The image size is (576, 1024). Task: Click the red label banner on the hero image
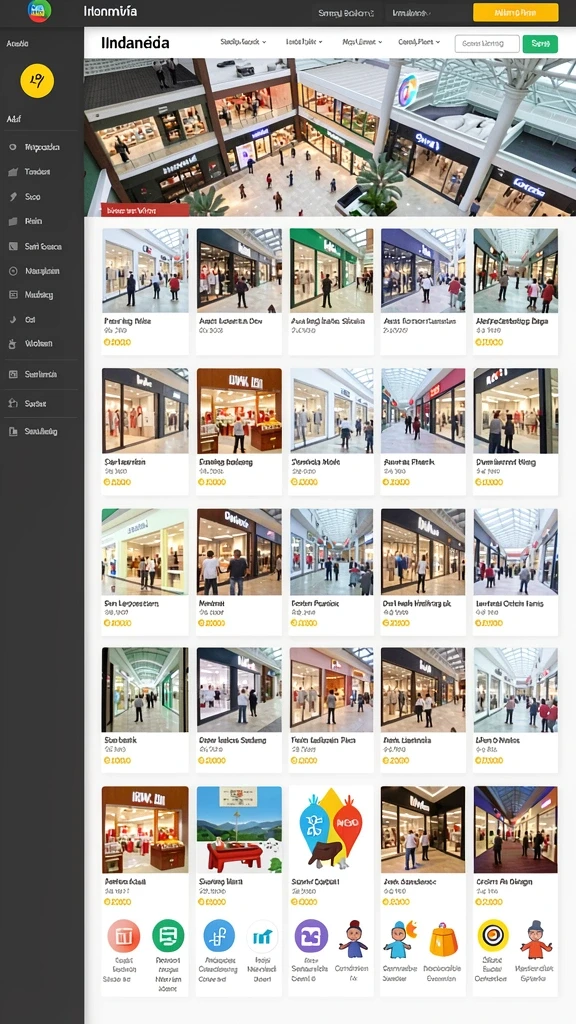pos(144,210)
